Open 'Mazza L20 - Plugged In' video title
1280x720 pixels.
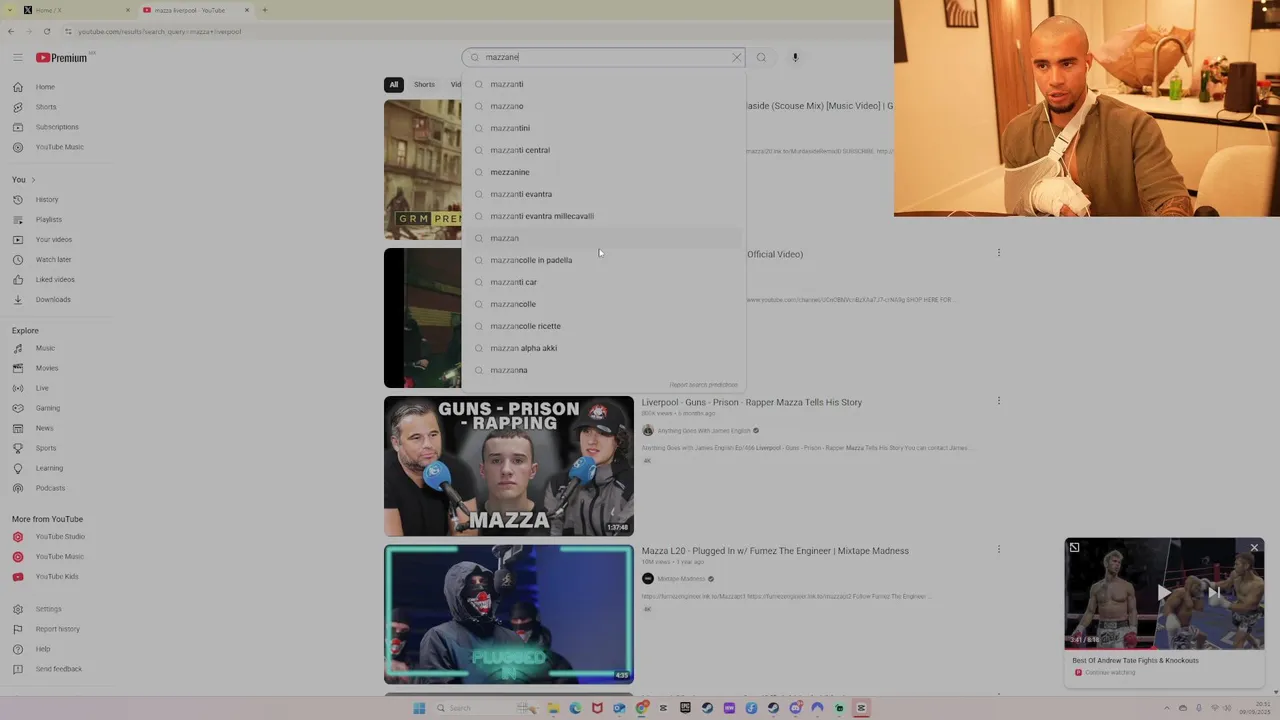775,551
